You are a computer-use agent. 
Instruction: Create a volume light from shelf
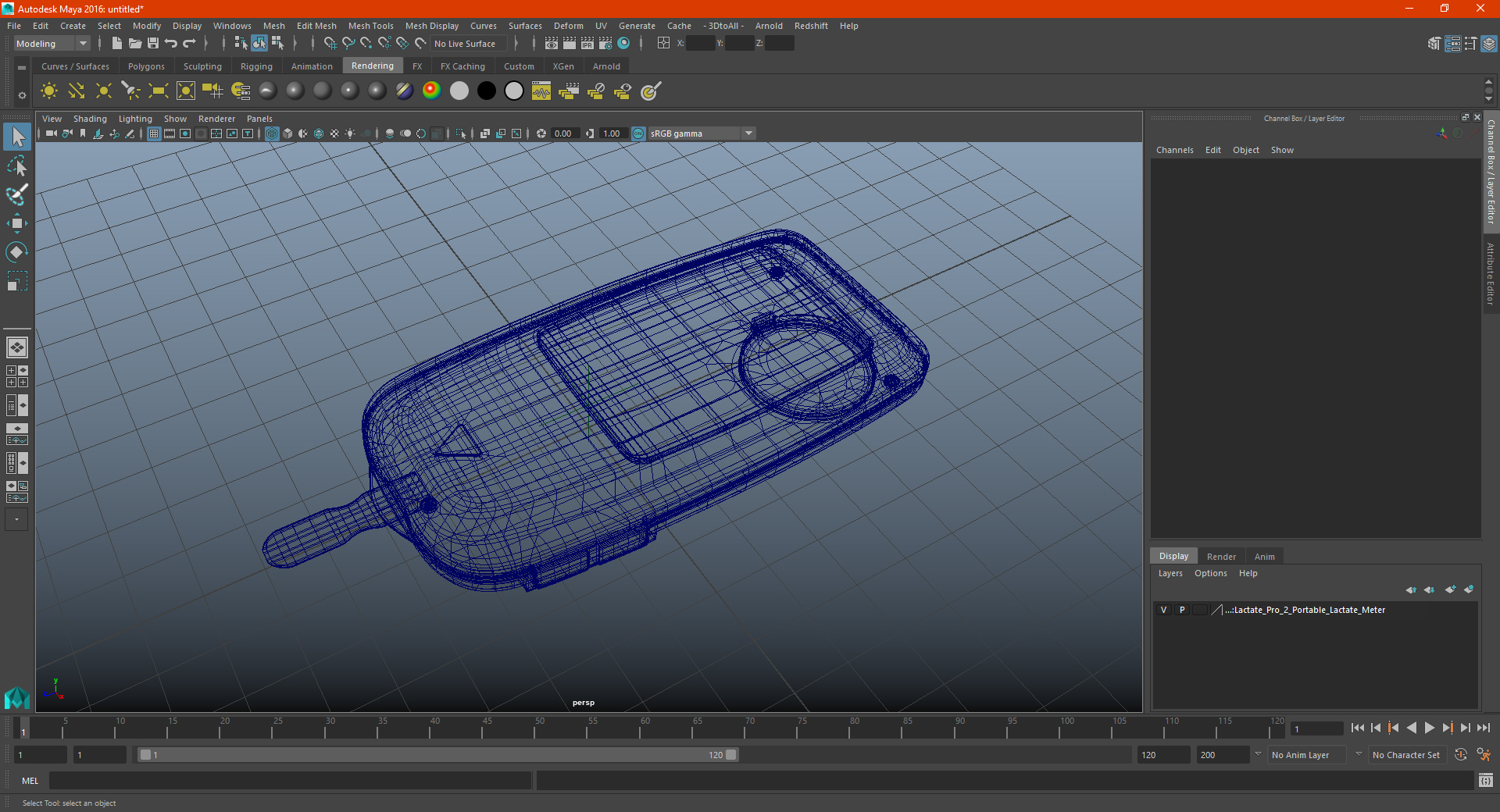pyautogui.click(x=186, y=91)
